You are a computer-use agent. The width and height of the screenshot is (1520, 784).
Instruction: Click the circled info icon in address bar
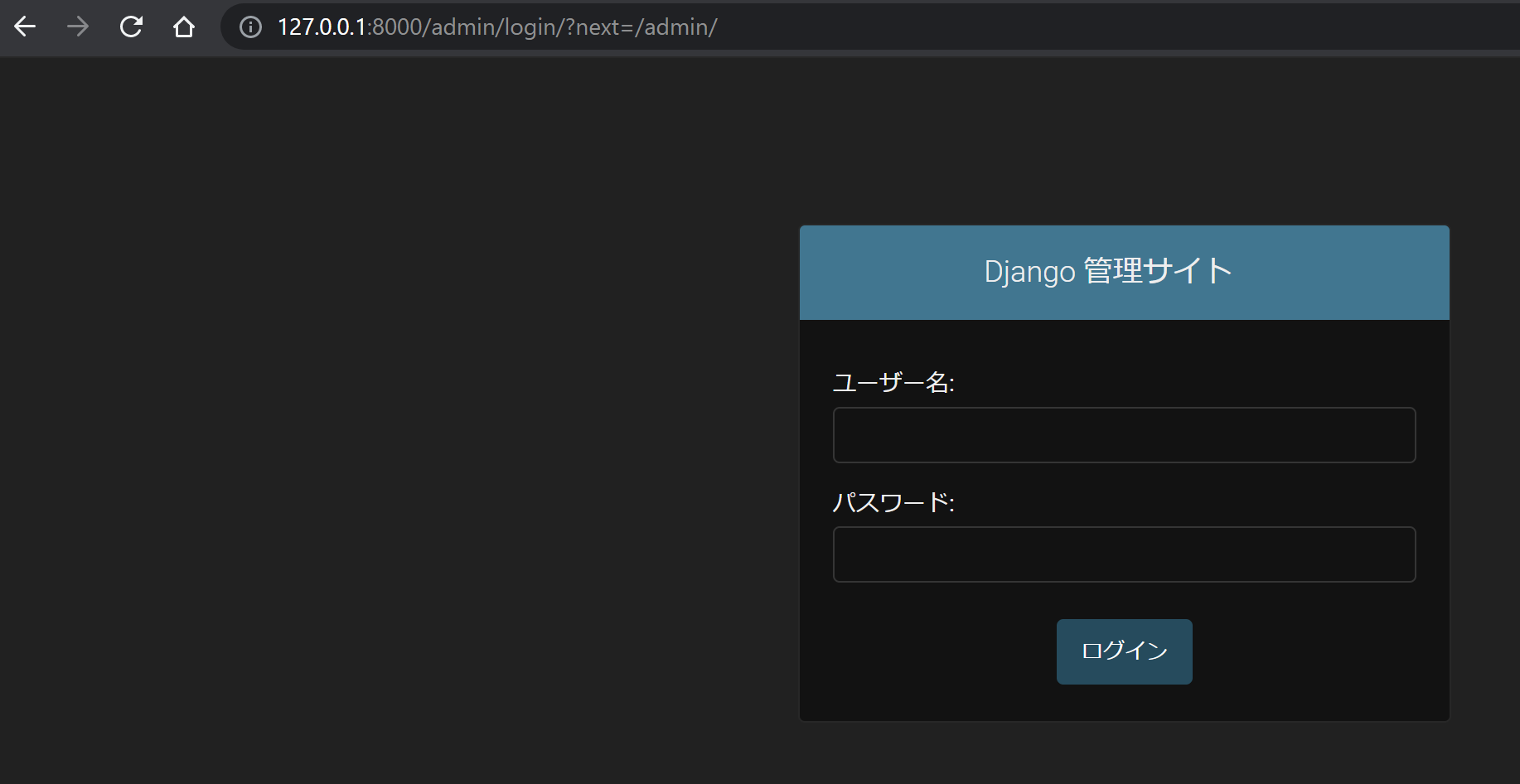click(x=249, y=27)
